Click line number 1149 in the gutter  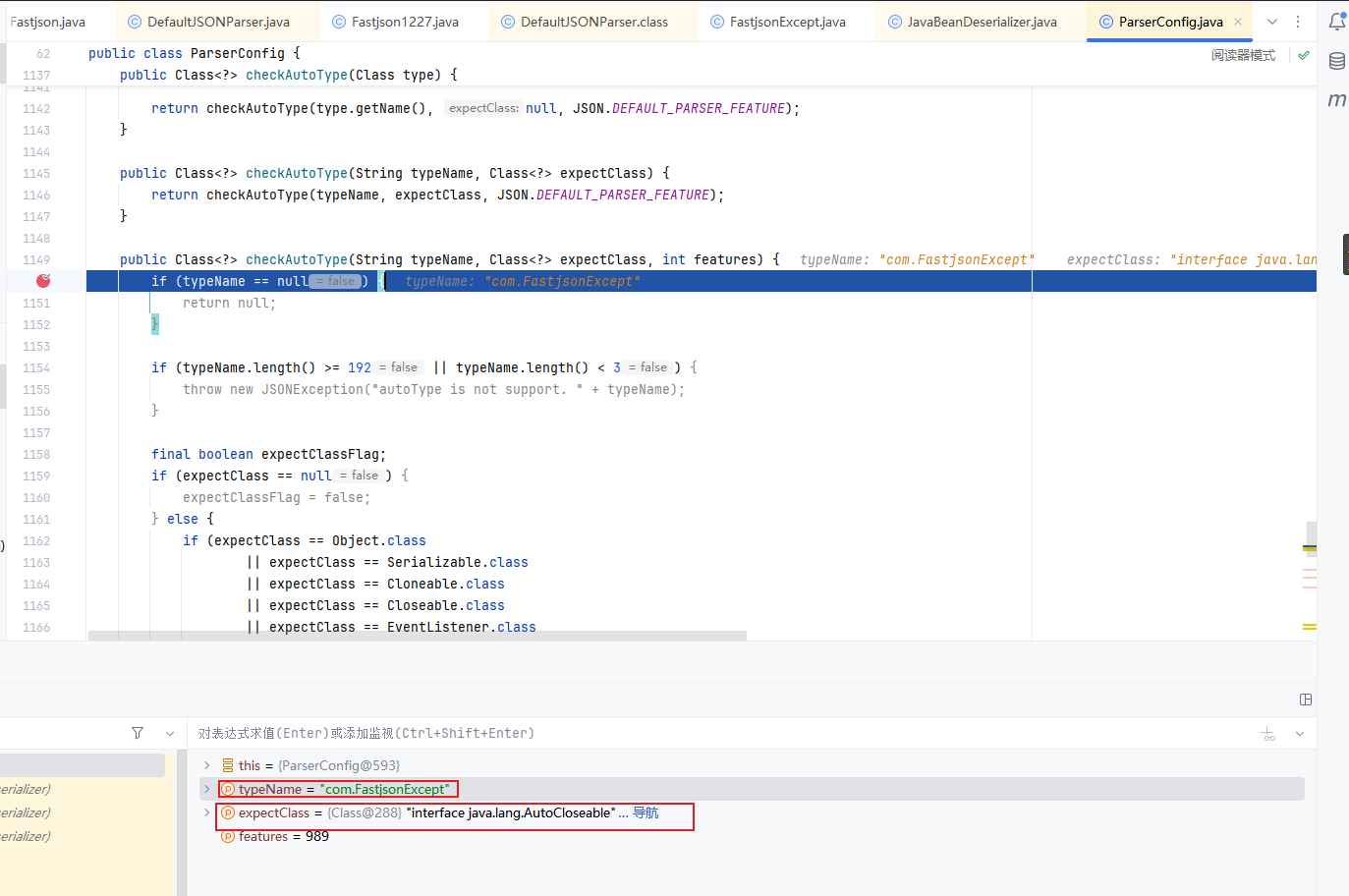36,260
